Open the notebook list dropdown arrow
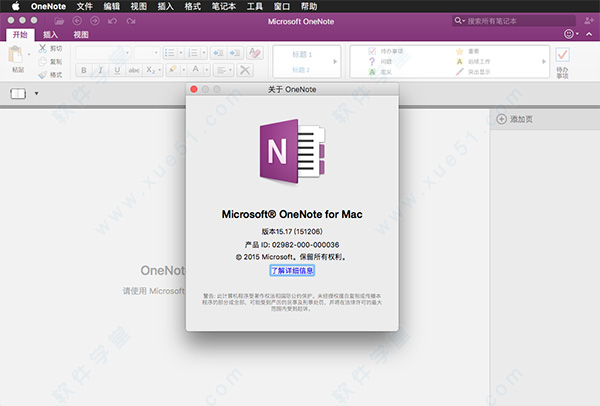The width and height of the screenshot is (600, 406). click(36, 93)
